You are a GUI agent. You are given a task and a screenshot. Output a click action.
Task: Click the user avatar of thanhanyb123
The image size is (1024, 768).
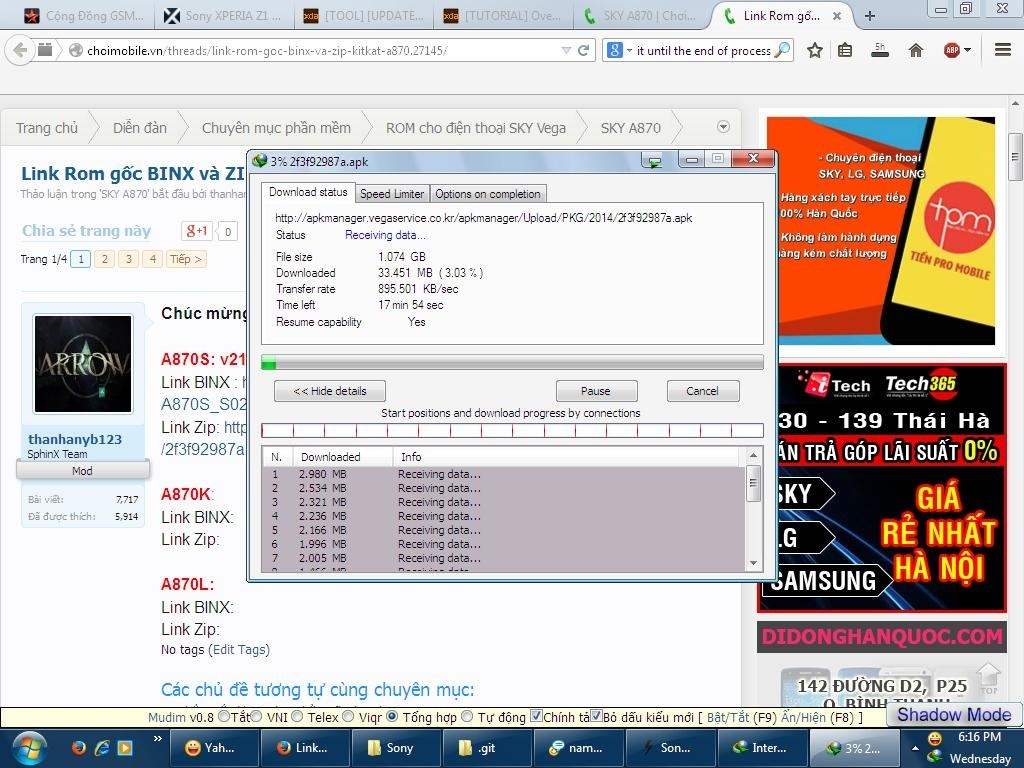click(x=83, y=364)
